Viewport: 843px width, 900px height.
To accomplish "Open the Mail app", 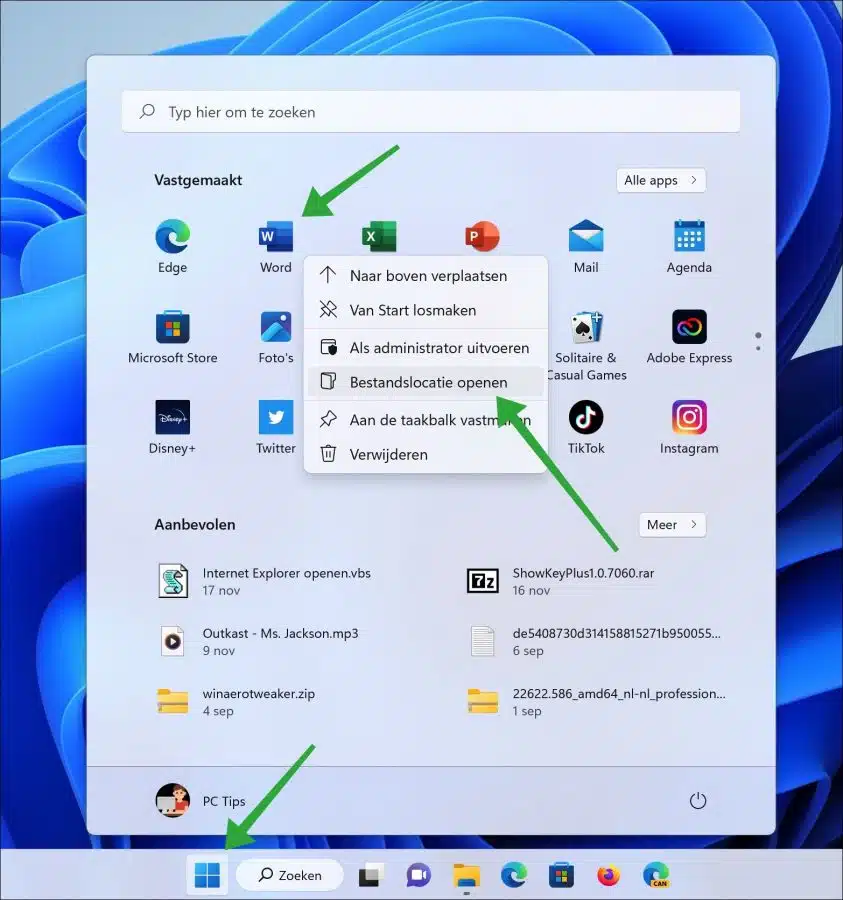I will point(585,246).
